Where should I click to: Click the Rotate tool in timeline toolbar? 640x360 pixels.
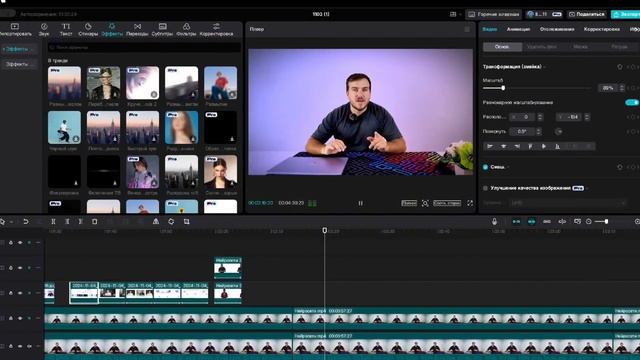coord(171,222)
